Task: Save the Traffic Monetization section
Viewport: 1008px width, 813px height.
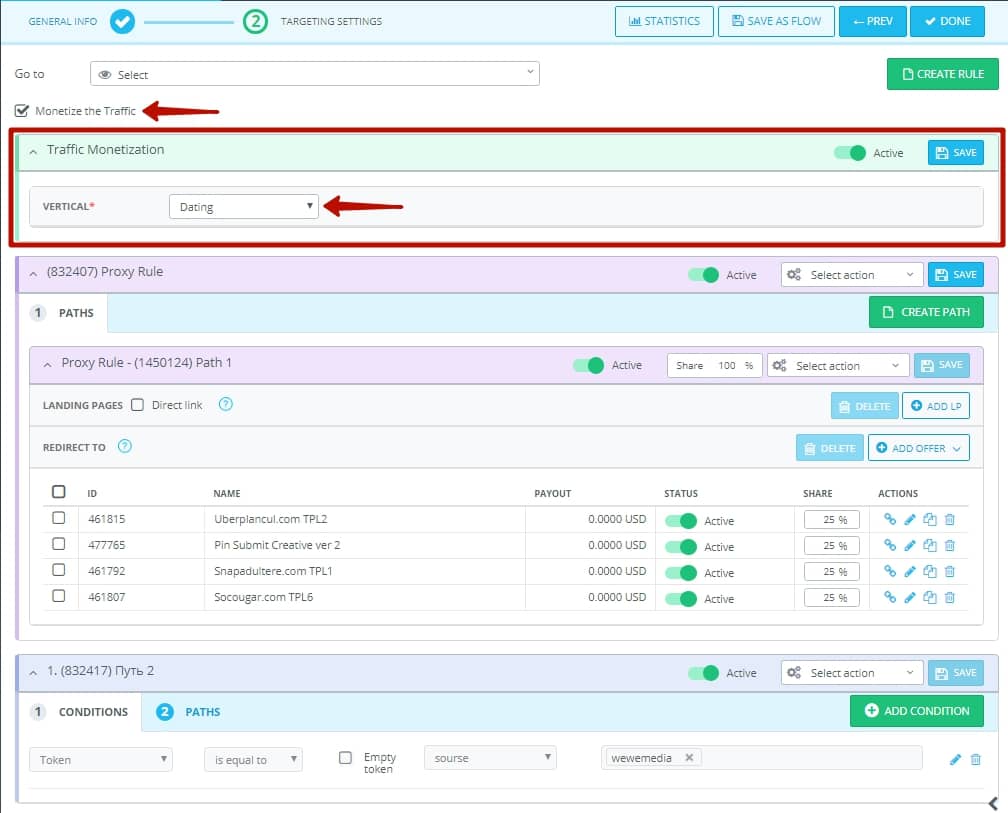Action: [x=956, y=152]
